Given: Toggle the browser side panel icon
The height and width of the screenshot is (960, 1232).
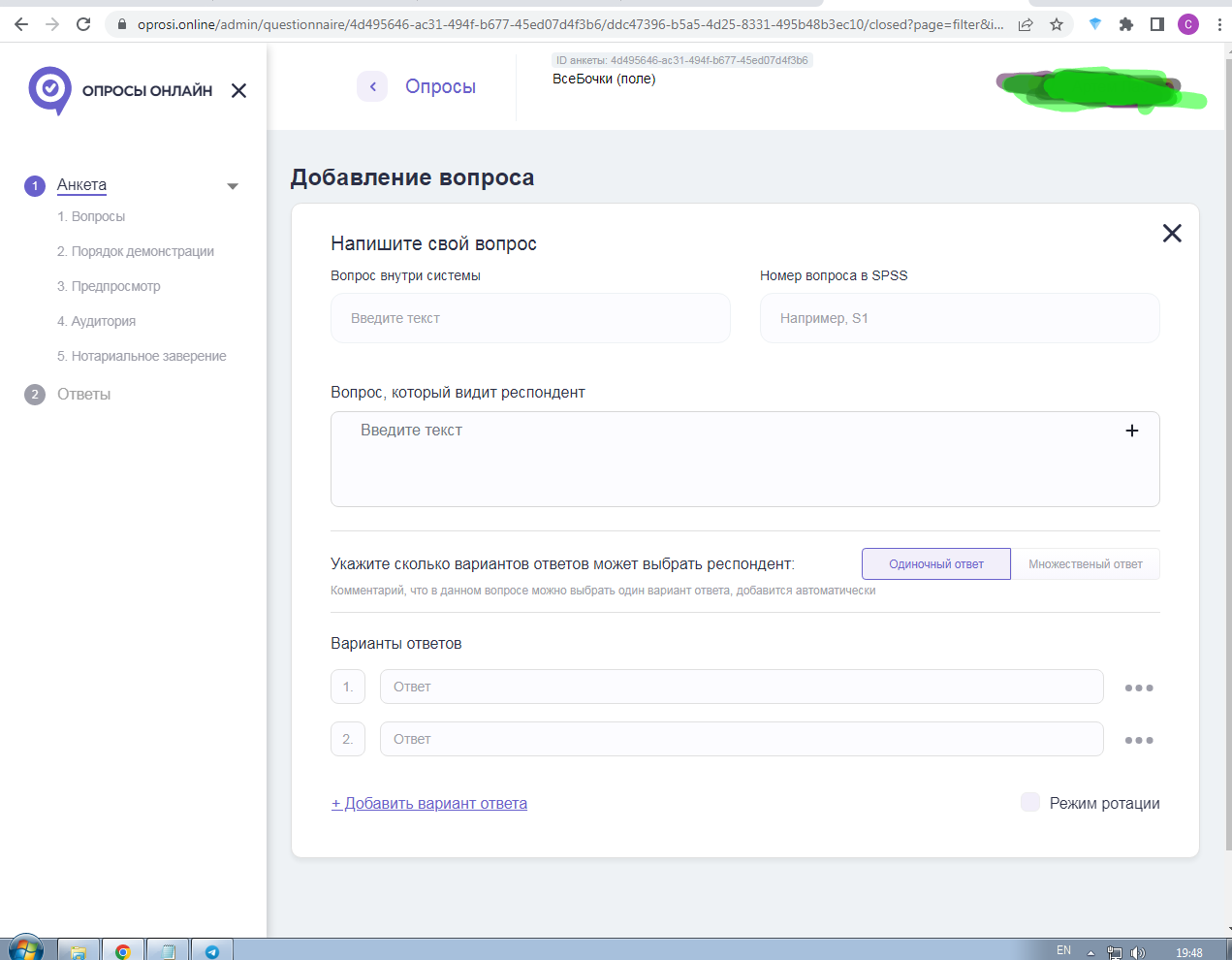Looking at the screenshot, I should (1156, 24).
